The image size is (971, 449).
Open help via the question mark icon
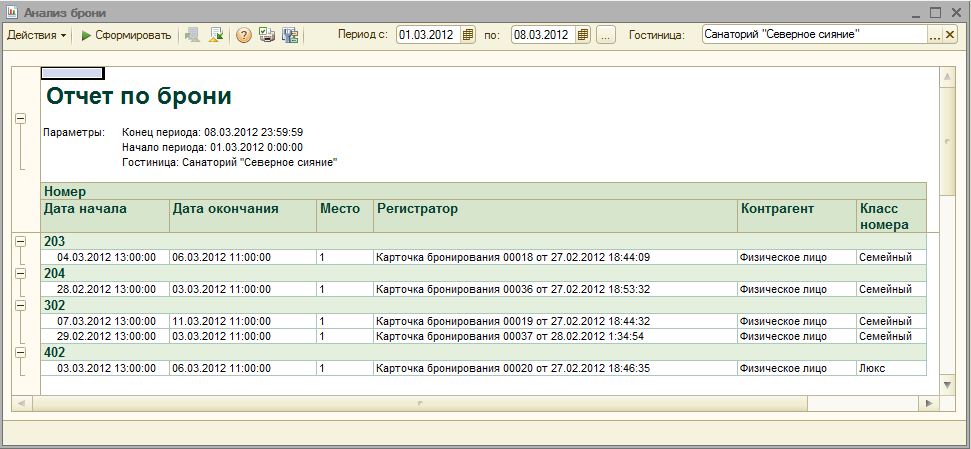click(243, 35)
